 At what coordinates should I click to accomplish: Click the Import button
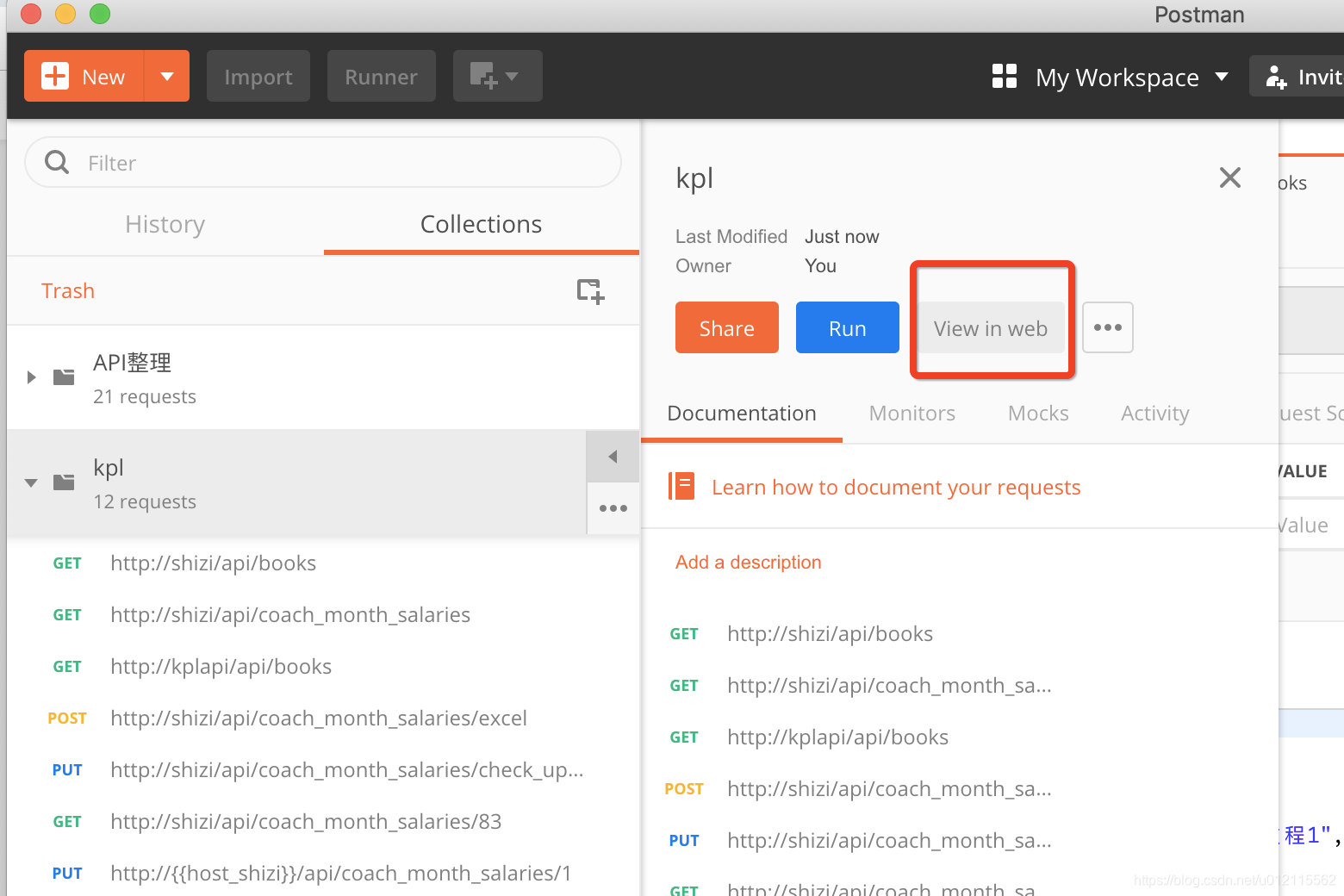[x=258, y=76]
